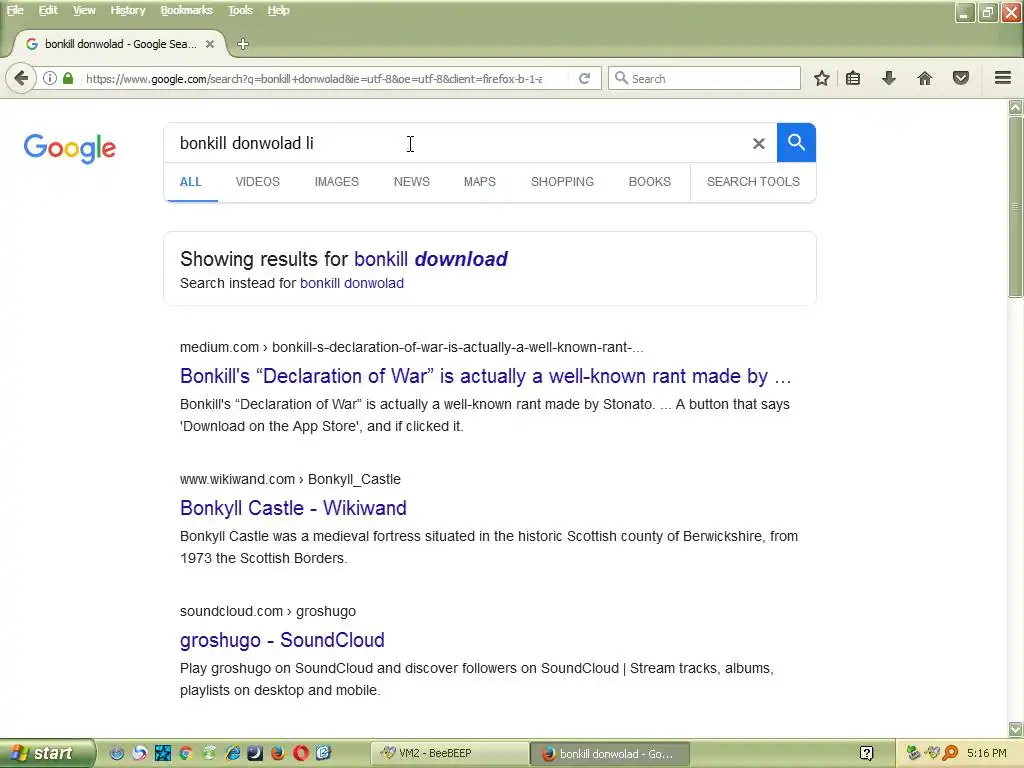Open groshugo - SoundCloud result

[282, 640]
